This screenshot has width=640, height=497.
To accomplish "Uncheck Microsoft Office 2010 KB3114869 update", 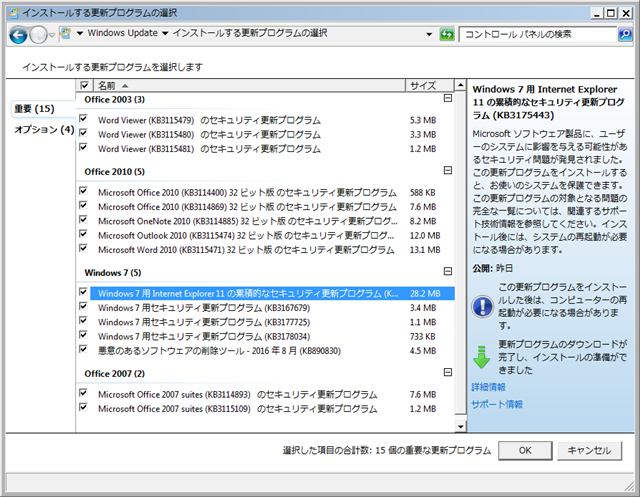I will point(83,205).
